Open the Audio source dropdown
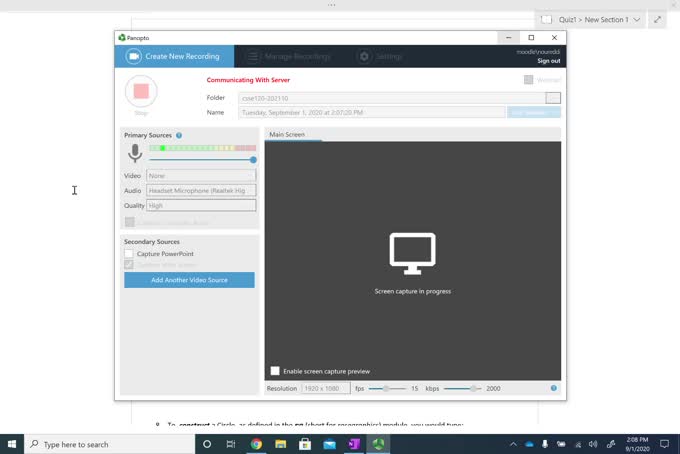This screenshot has width=680, height=454. [201, 190]
